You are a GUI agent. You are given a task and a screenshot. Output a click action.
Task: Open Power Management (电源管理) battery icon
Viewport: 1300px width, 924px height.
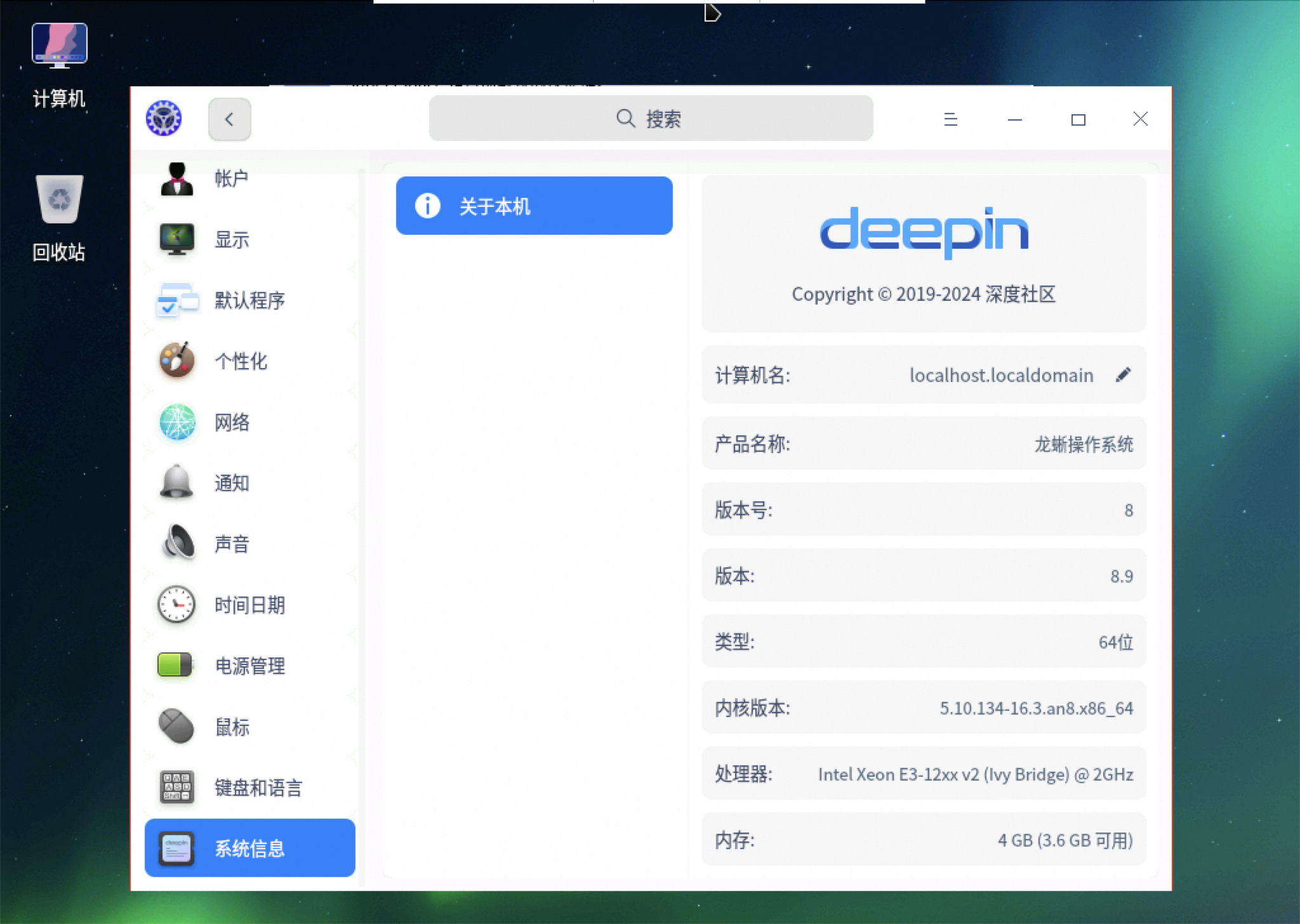click(x=176, y=665)
